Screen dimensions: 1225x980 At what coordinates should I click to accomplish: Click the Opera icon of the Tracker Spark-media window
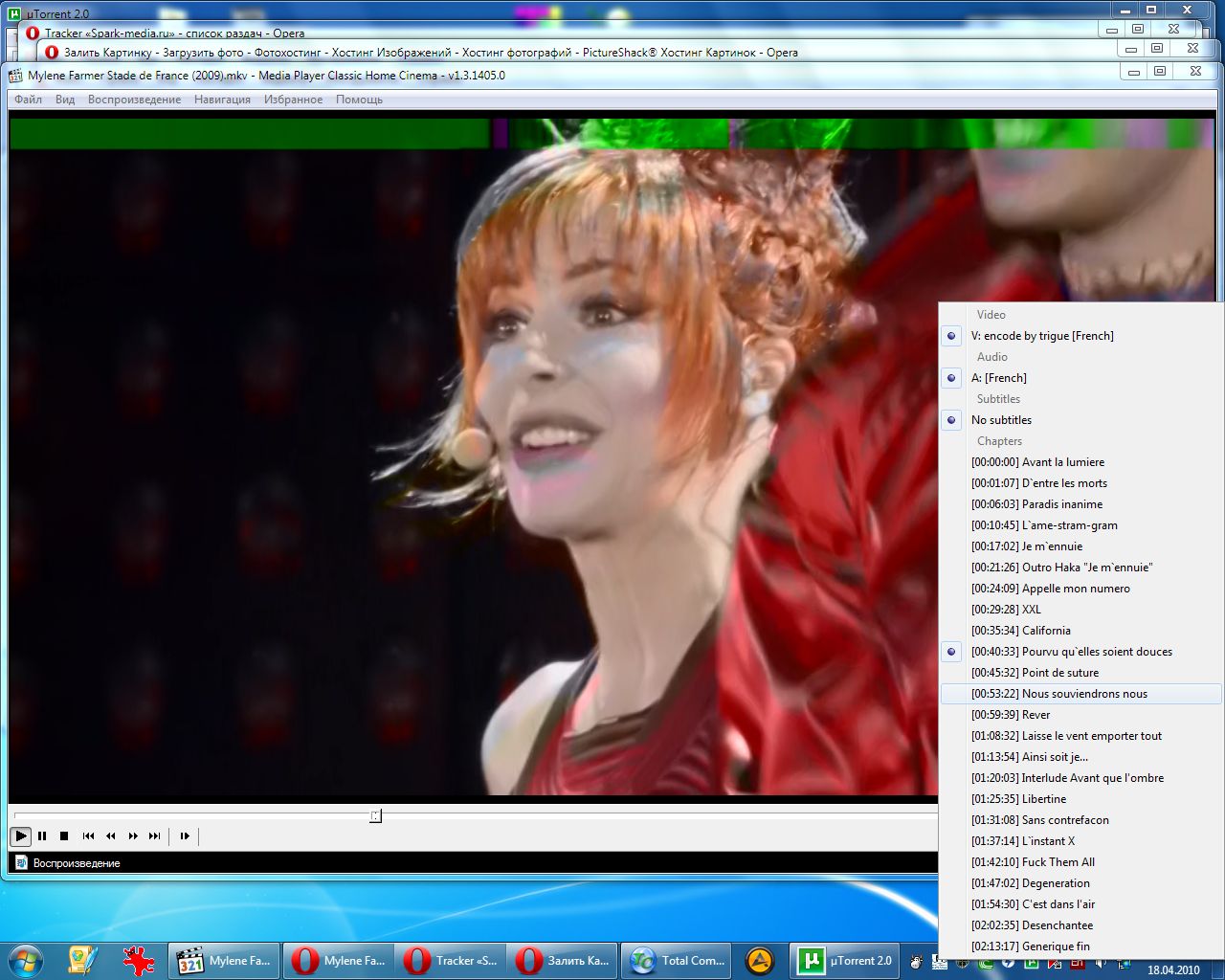[x=33, y=33]
